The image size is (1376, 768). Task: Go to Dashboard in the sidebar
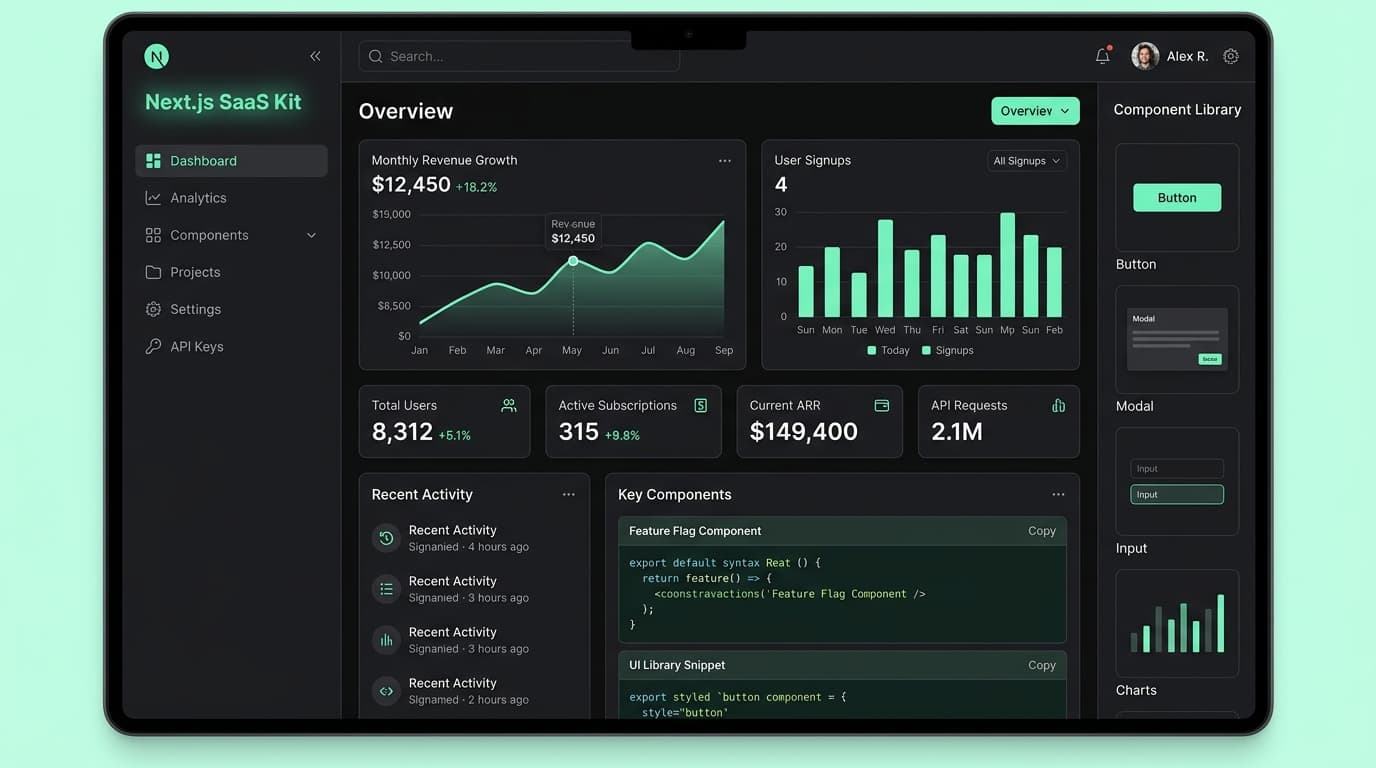[231, 161]
